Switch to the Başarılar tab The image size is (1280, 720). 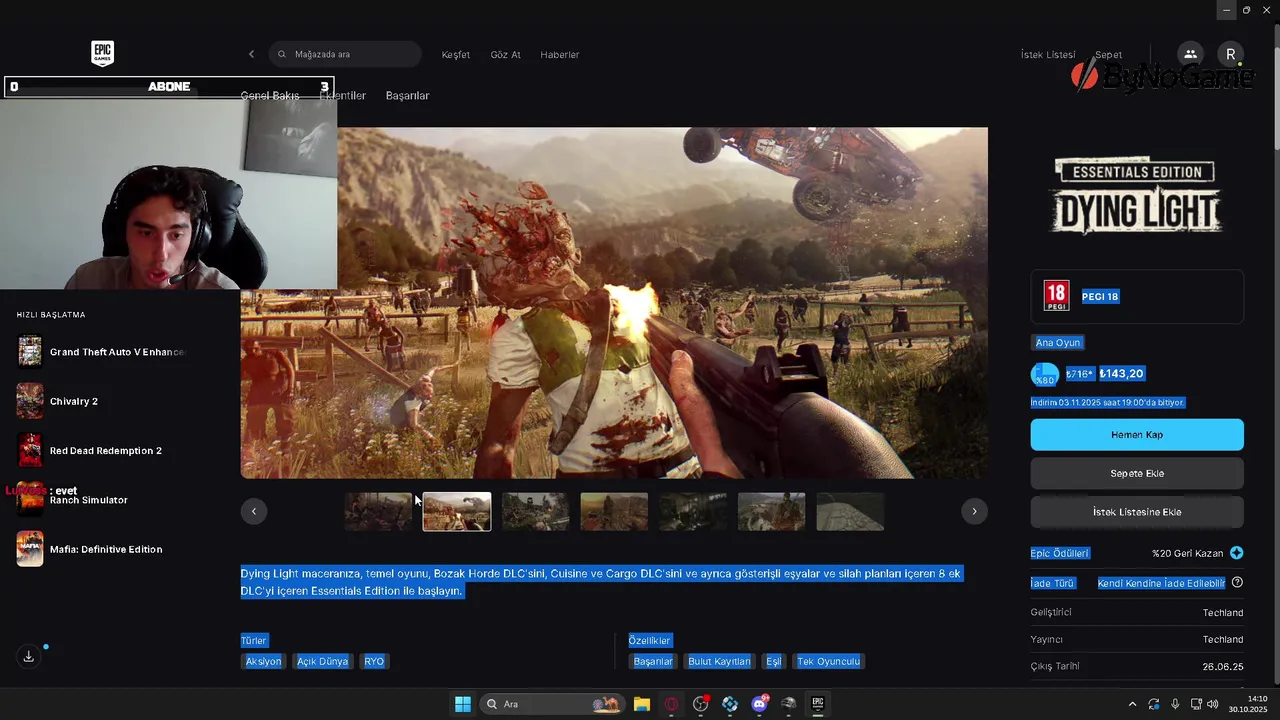407,95
